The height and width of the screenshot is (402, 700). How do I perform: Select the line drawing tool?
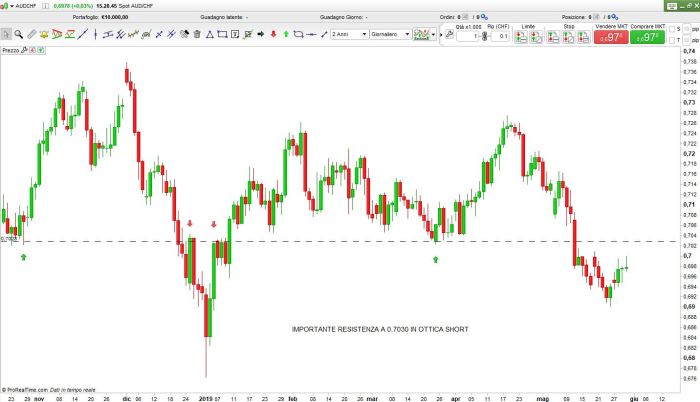pos(83,34)
